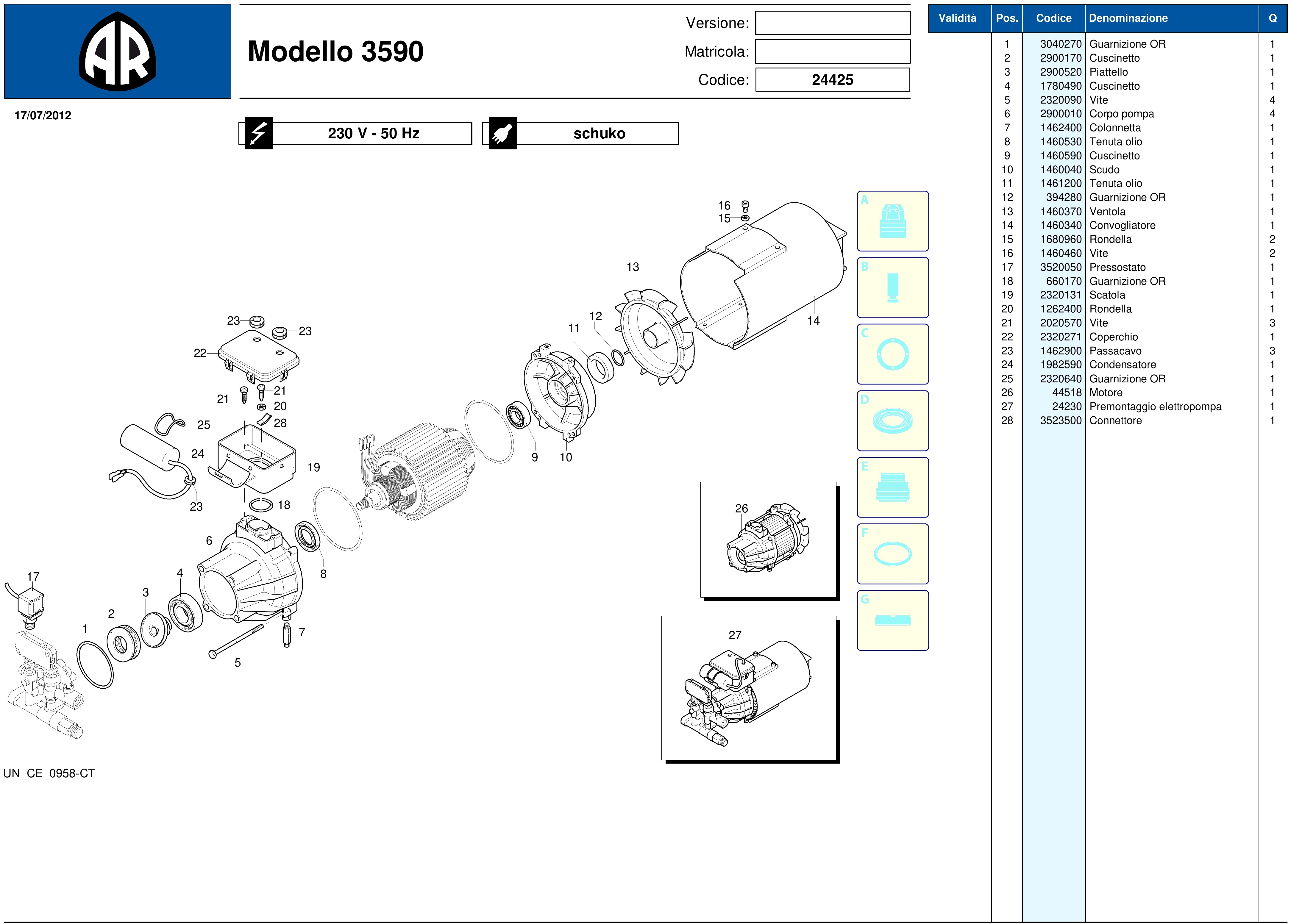Open Motore assembly thumbnail 26
Viewport: 1291px width, 924px height.
[768, 540]
